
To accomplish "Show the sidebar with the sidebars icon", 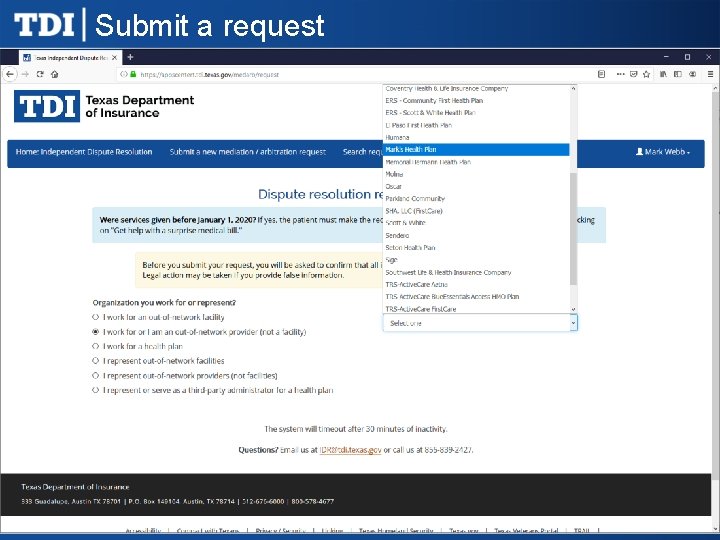I will pos(678,74).
